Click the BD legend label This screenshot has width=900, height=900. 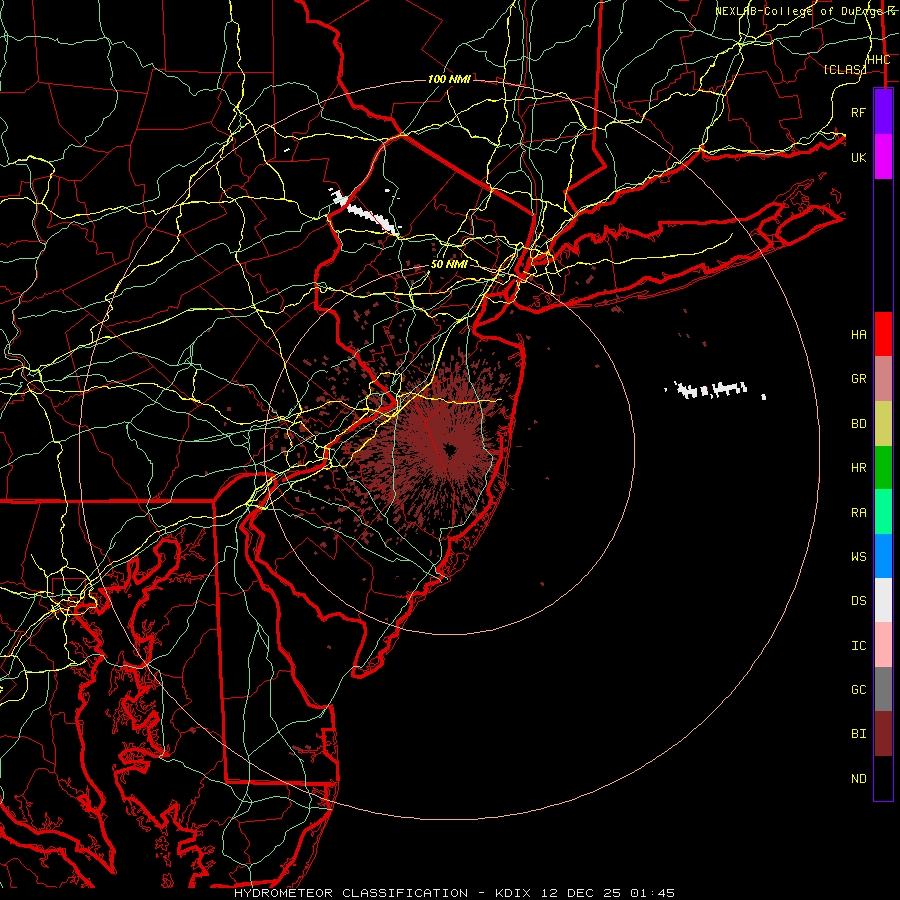point(858,424)
